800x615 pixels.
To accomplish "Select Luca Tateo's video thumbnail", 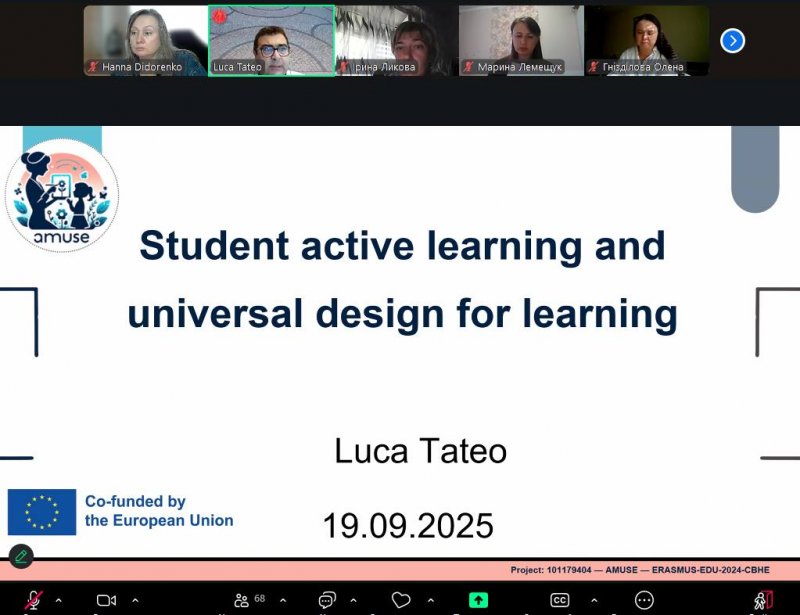I will click(271, 40).
